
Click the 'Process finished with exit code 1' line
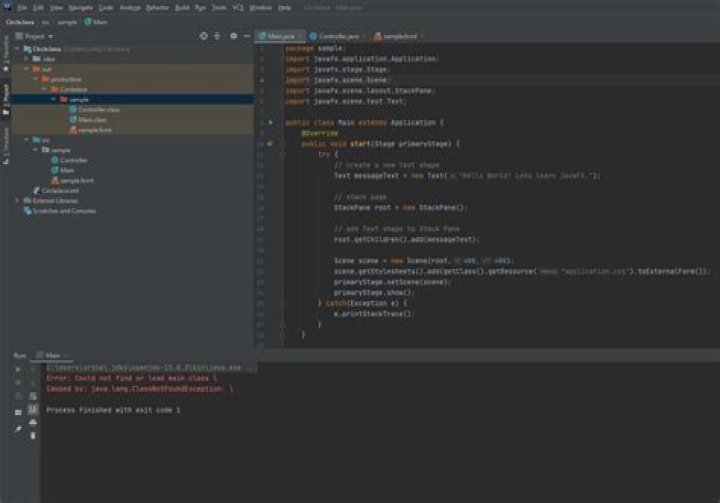[113, 410]
